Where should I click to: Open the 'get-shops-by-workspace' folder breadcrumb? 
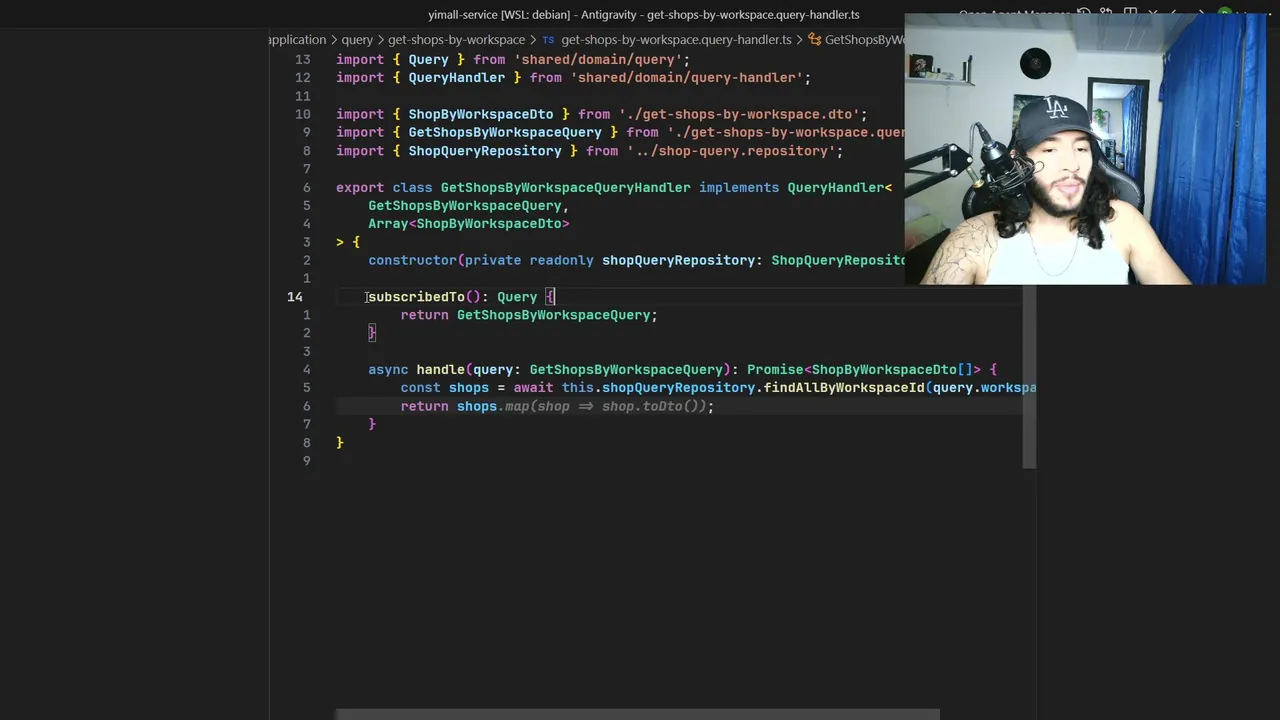(x=456, y=40)
